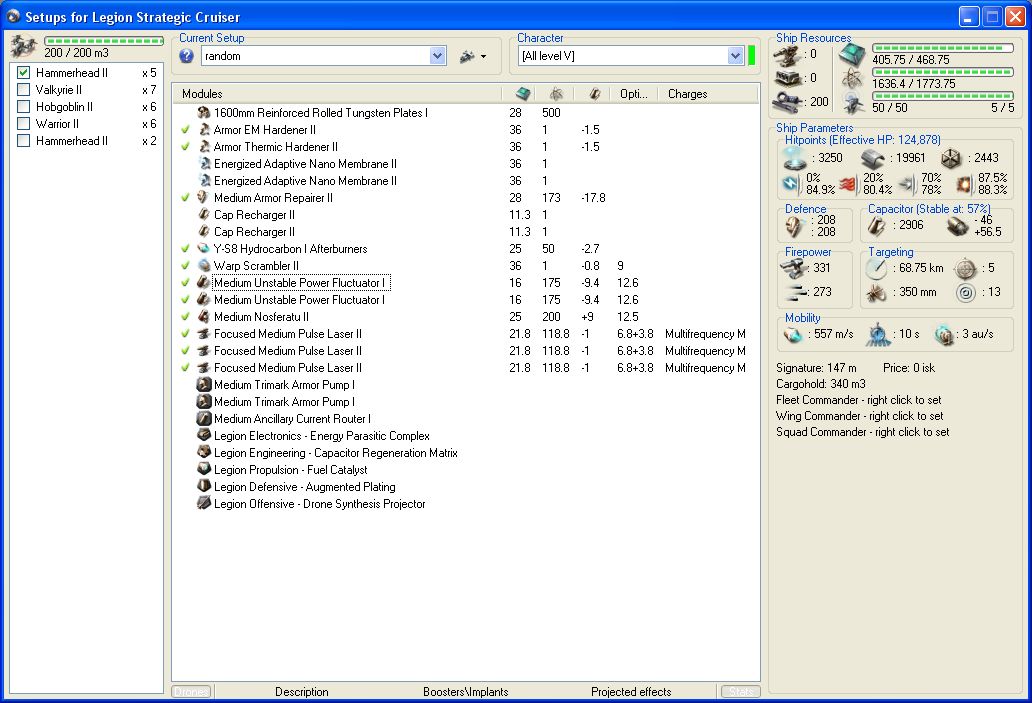Toggle active state of Warp Scrambler II
Screen dimensions: 1032x703
pos(186,266)
